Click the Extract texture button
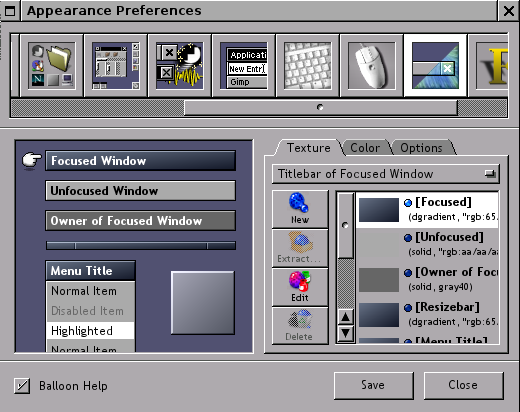The image size is (520, 412). coord(300,248)
